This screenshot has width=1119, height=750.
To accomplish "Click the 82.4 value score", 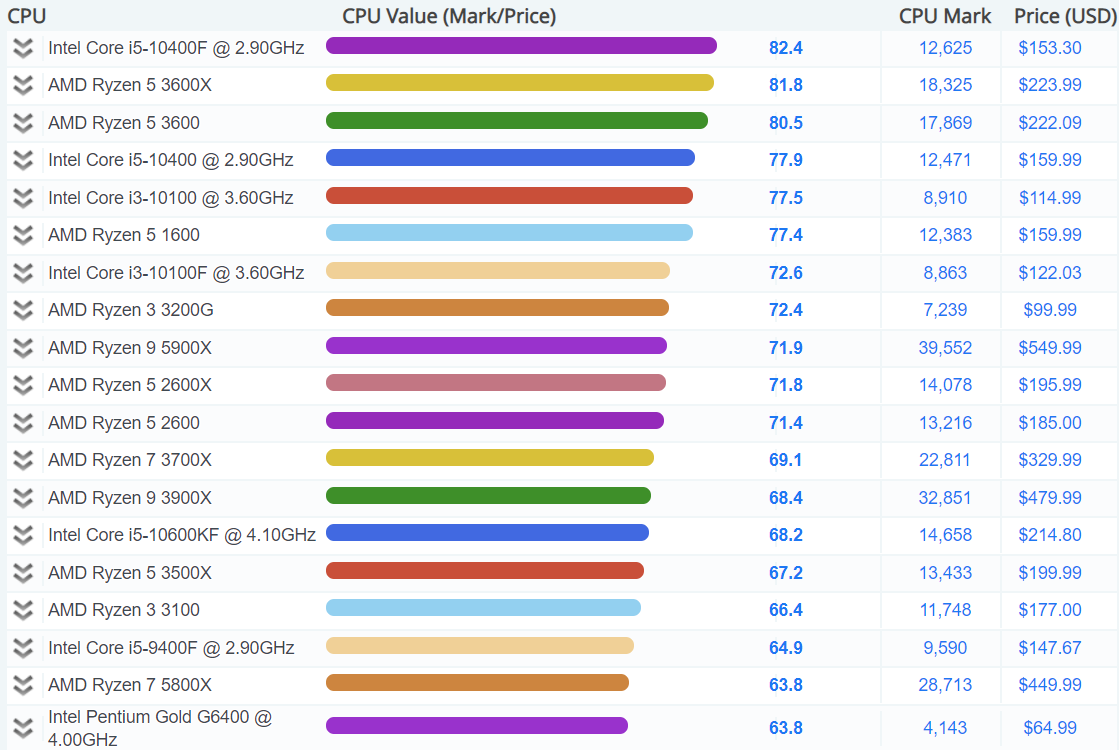I will [x=786, y=48].
